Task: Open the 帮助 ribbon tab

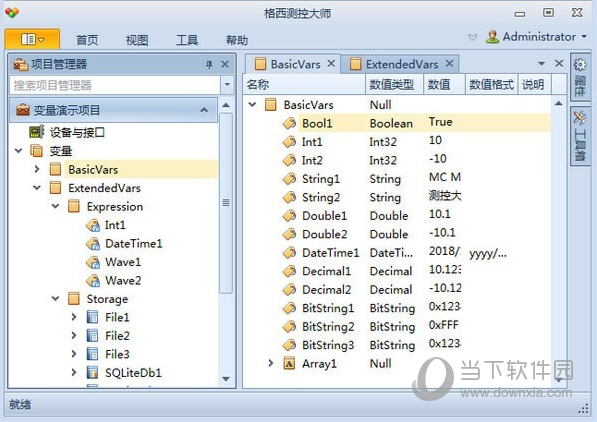Action: pyautogui.click(x=237, y=40)
